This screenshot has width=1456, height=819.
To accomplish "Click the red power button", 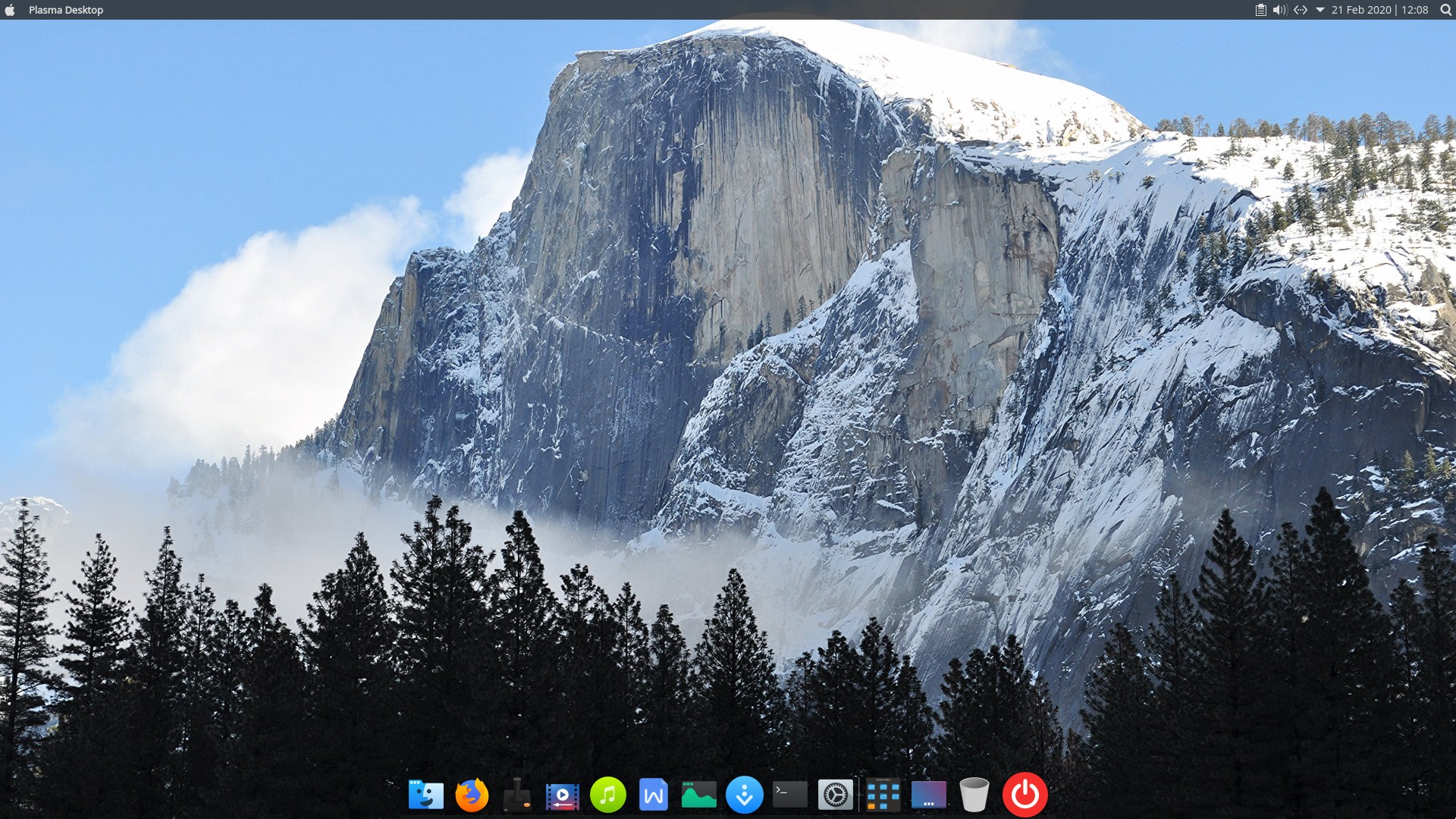I will coord(1025,795).
